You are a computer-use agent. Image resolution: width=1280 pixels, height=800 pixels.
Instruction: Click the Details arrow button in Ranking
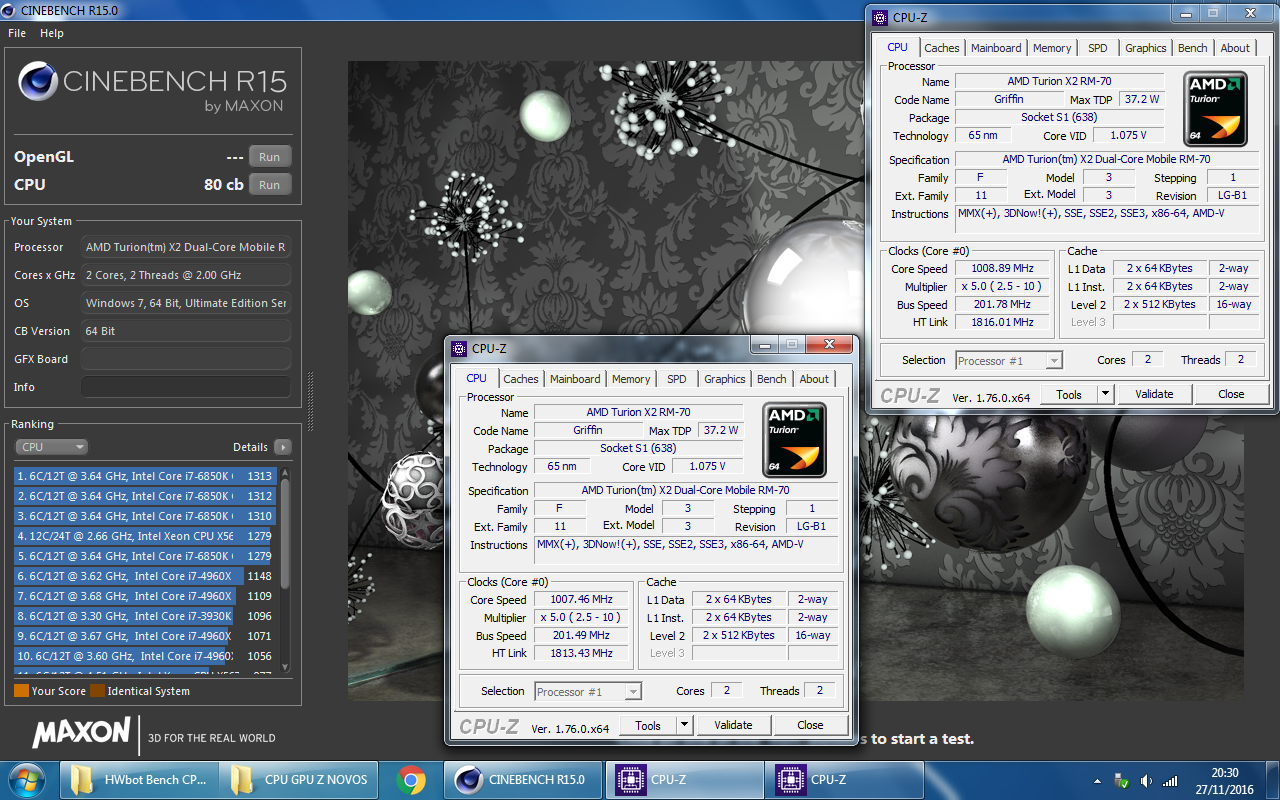click(x=282, y=447)
